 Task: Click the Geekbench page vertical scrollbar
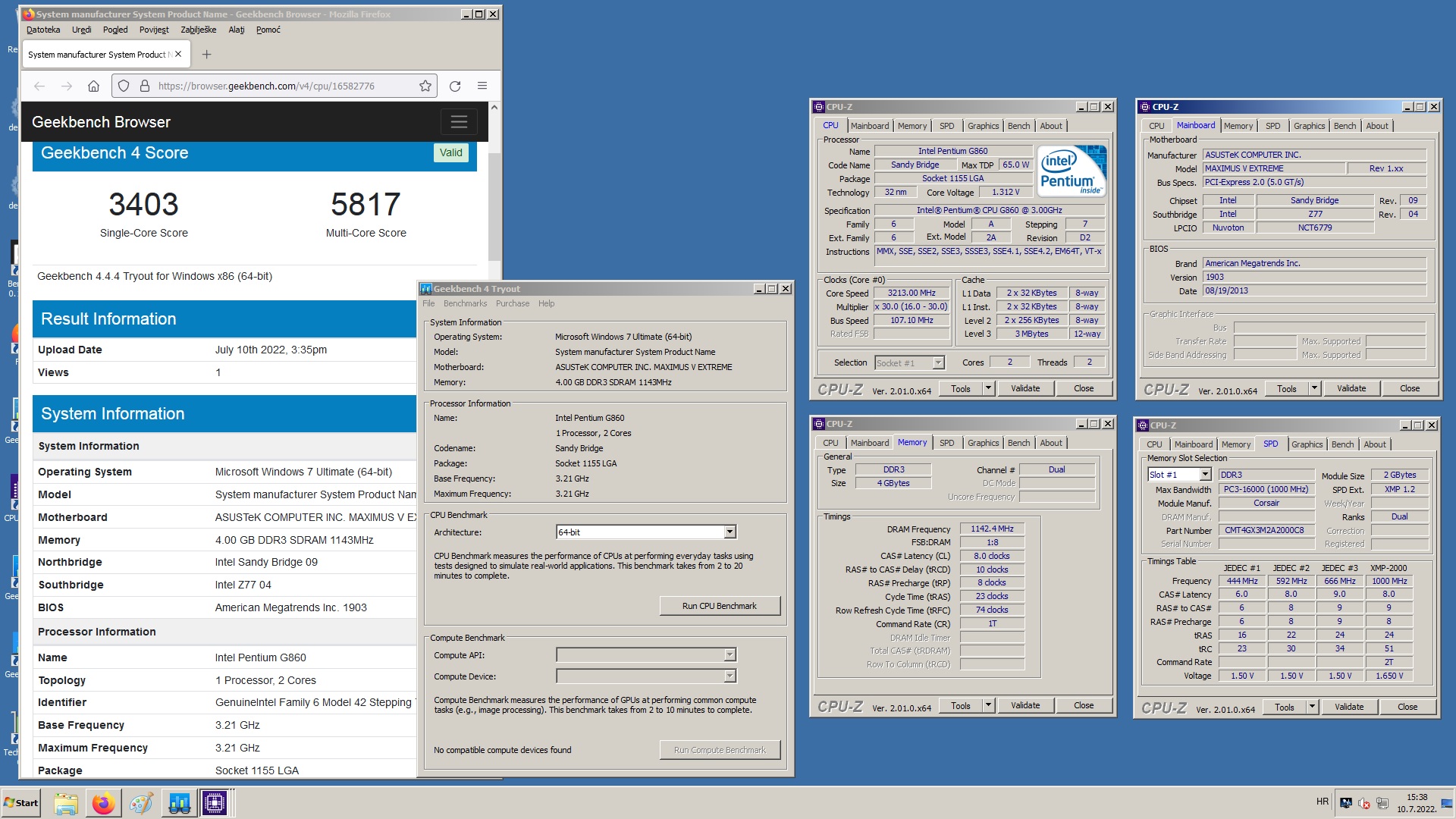click(494, 206)
